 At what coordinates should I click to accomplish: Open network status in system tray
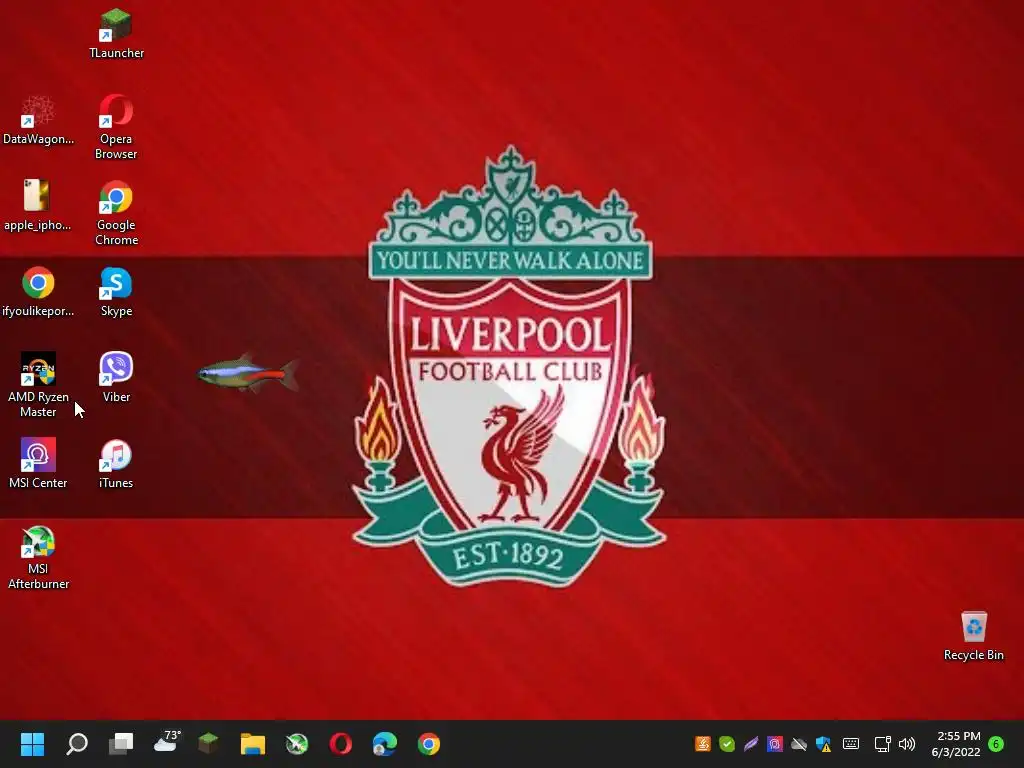tap(882, 743)
